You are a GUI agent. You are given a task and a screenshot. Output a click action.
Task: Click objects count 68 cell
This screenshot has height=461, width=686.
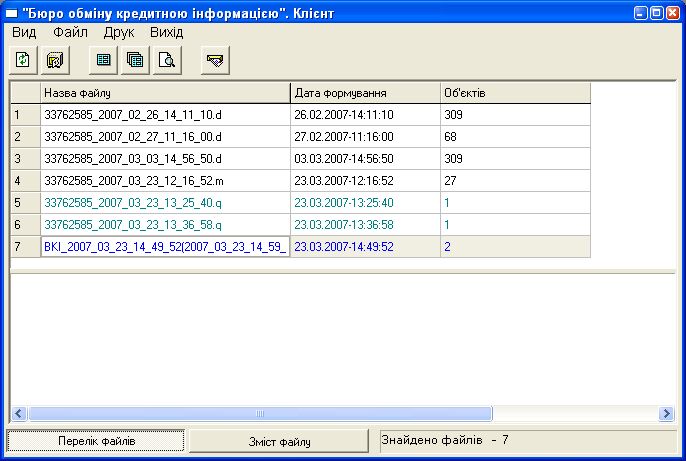pyautogui.click(x=515, y=137)
